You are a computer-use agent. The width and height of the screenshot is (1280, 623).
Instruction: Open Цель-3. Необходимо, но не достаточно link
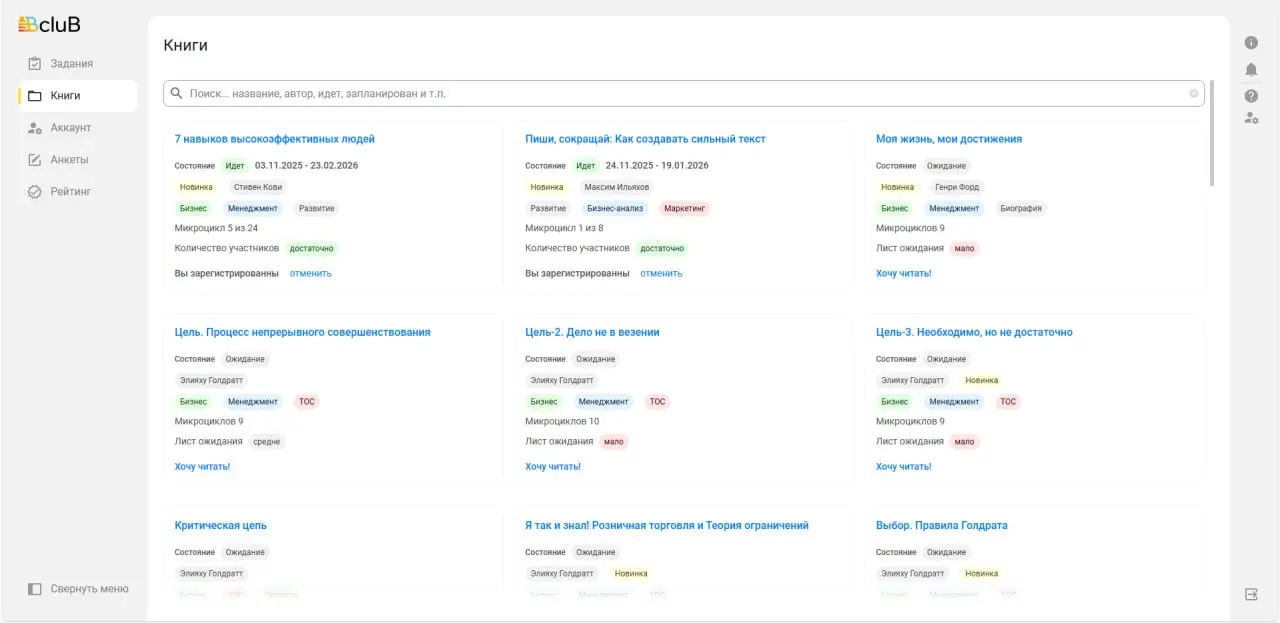tap(974, 332)
